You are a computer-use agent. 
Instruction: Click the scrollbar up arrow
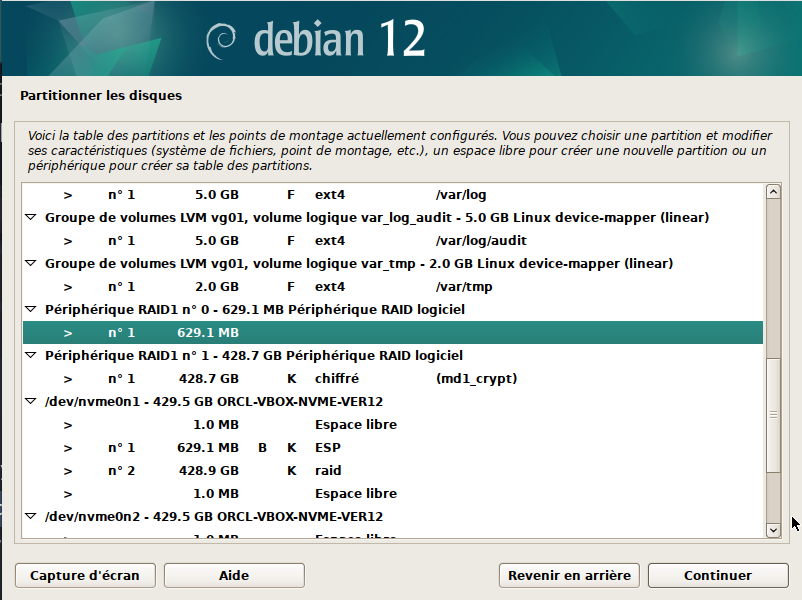click(773, 192)
